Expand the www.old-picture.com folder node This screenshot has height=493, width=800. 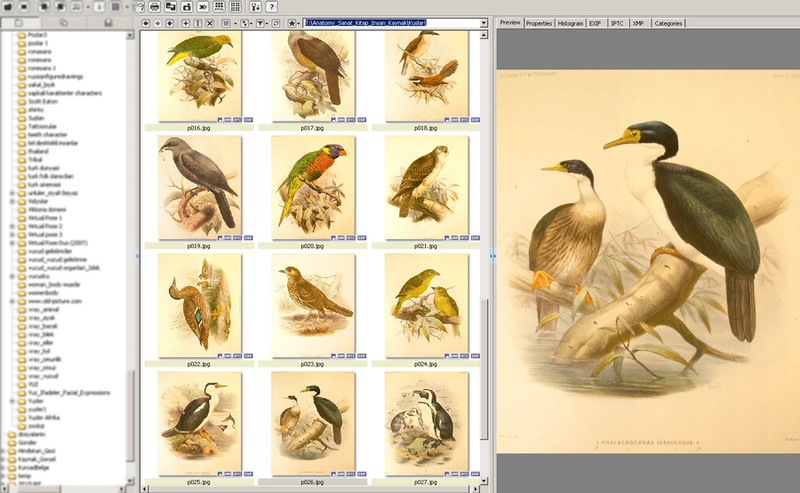tap(12, 300)
